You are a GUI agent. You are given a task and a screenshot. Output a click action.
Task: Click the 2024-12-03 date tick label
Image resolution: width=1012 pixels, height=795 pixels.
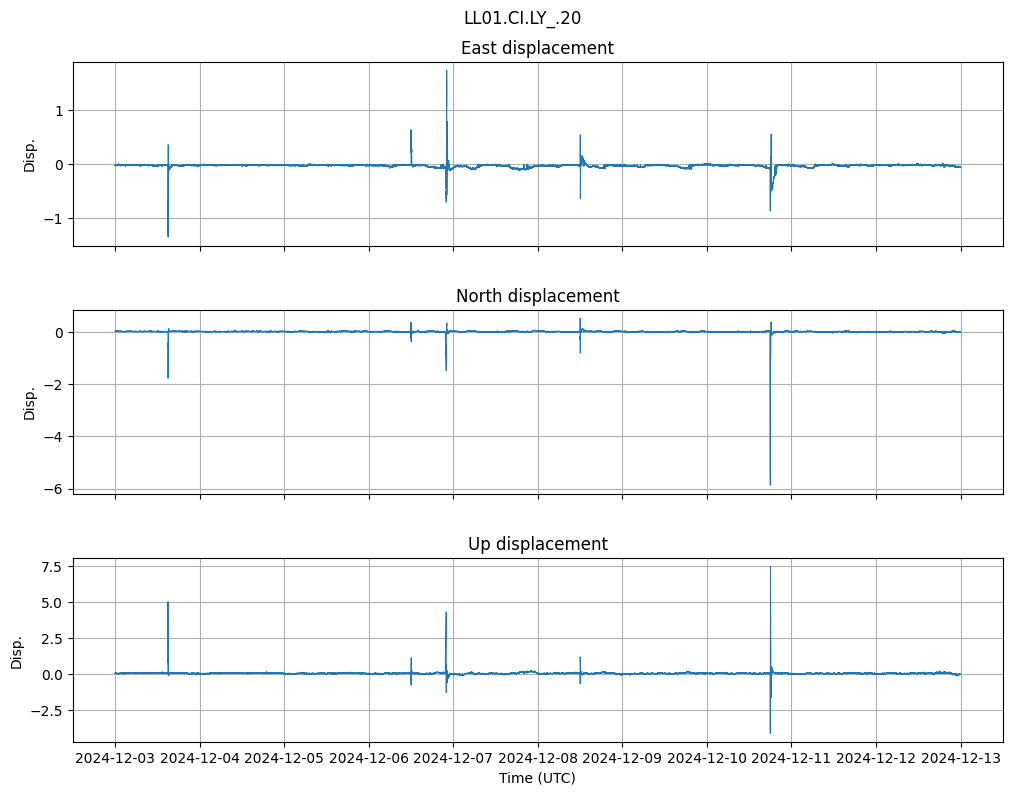115,759
